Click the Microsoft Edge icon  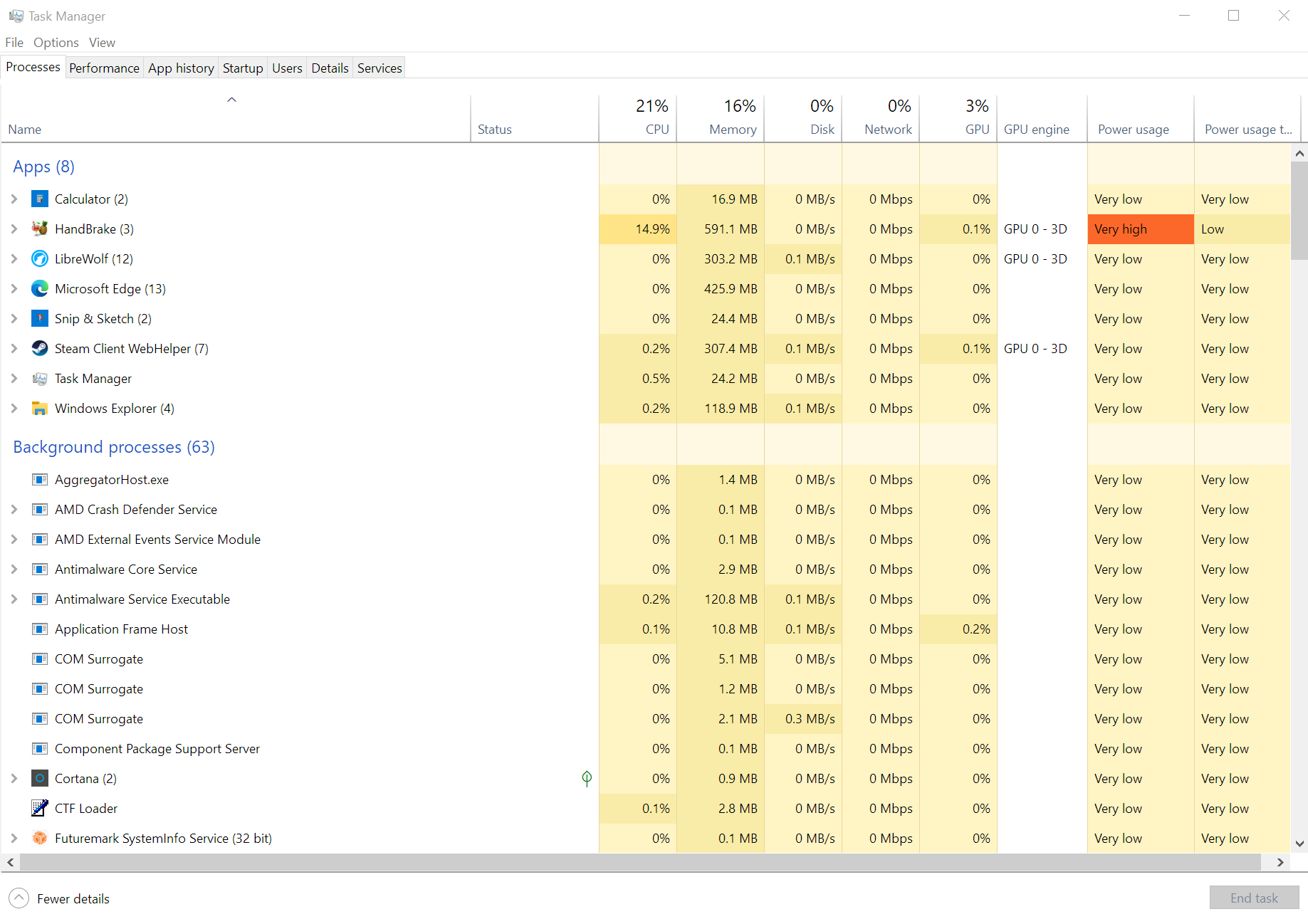(x=40, y=289)
